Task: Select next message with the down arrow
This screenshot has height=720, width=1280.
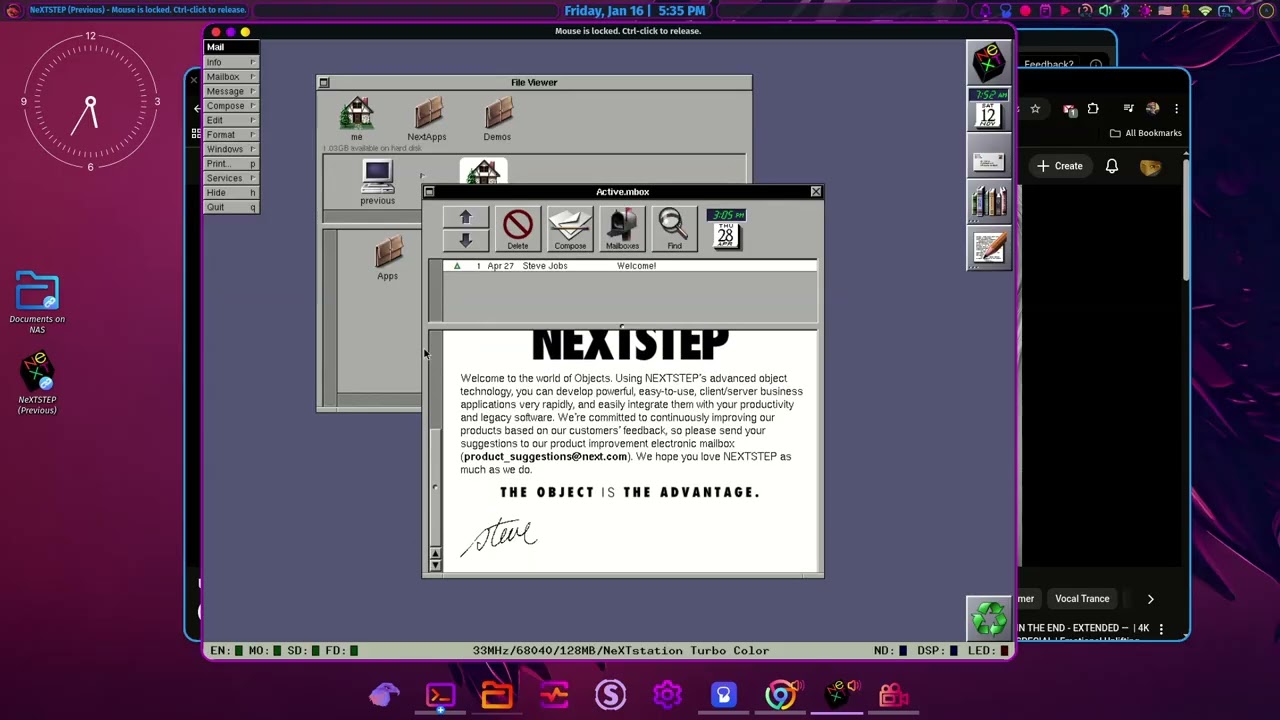Action: tap(465, 240)
